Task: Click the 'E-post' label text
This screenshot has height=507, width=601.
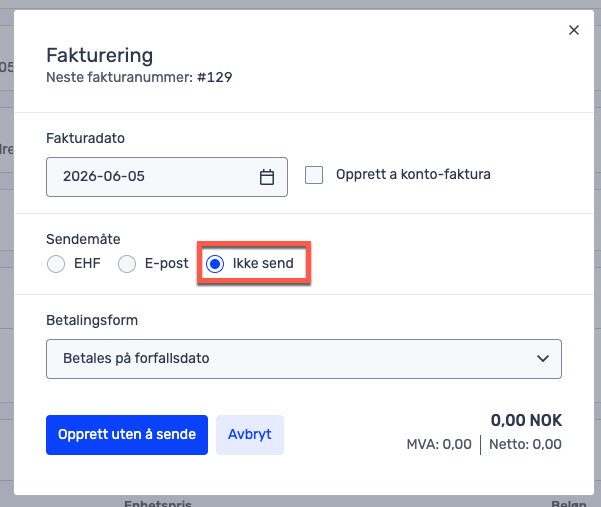Action: pos(167,264)
